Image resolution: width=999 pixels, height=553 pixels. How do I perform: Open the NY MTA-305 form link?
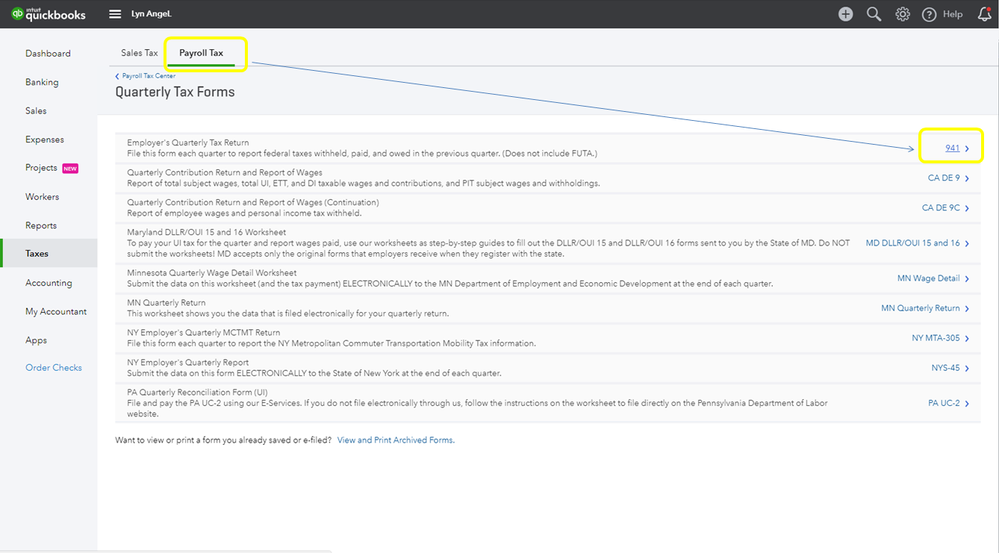coord(935,338)
